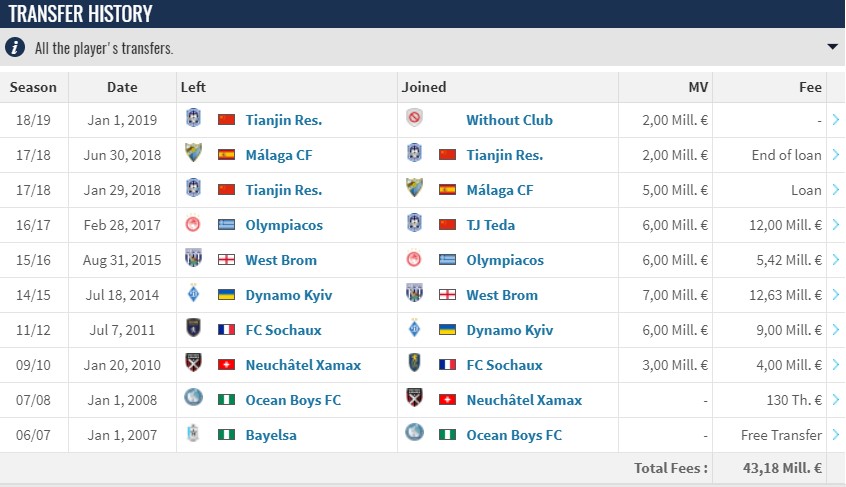Click Ocean Boys FC crest in 07/08 row

tap(193, 398)
